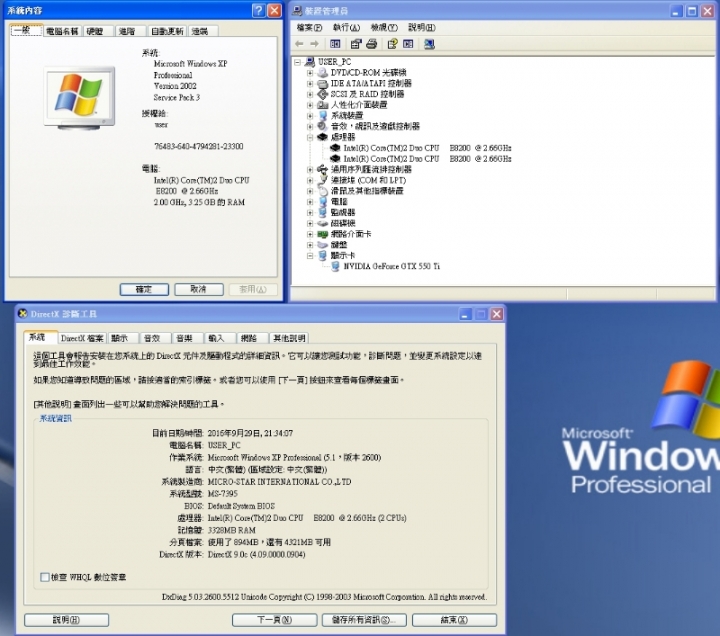Screen dimensions: 720x636
Task: Select the 系統裝置 category icon
Action: [x=323, y=115]
